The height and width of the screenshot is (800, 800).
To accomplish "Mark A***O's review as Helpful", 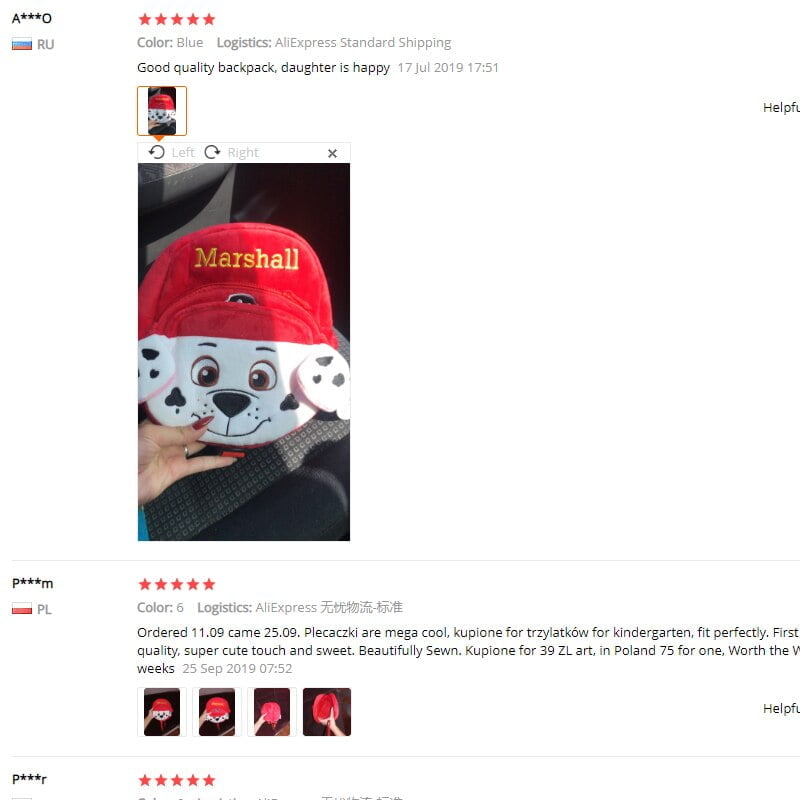I will pos(781,107).
